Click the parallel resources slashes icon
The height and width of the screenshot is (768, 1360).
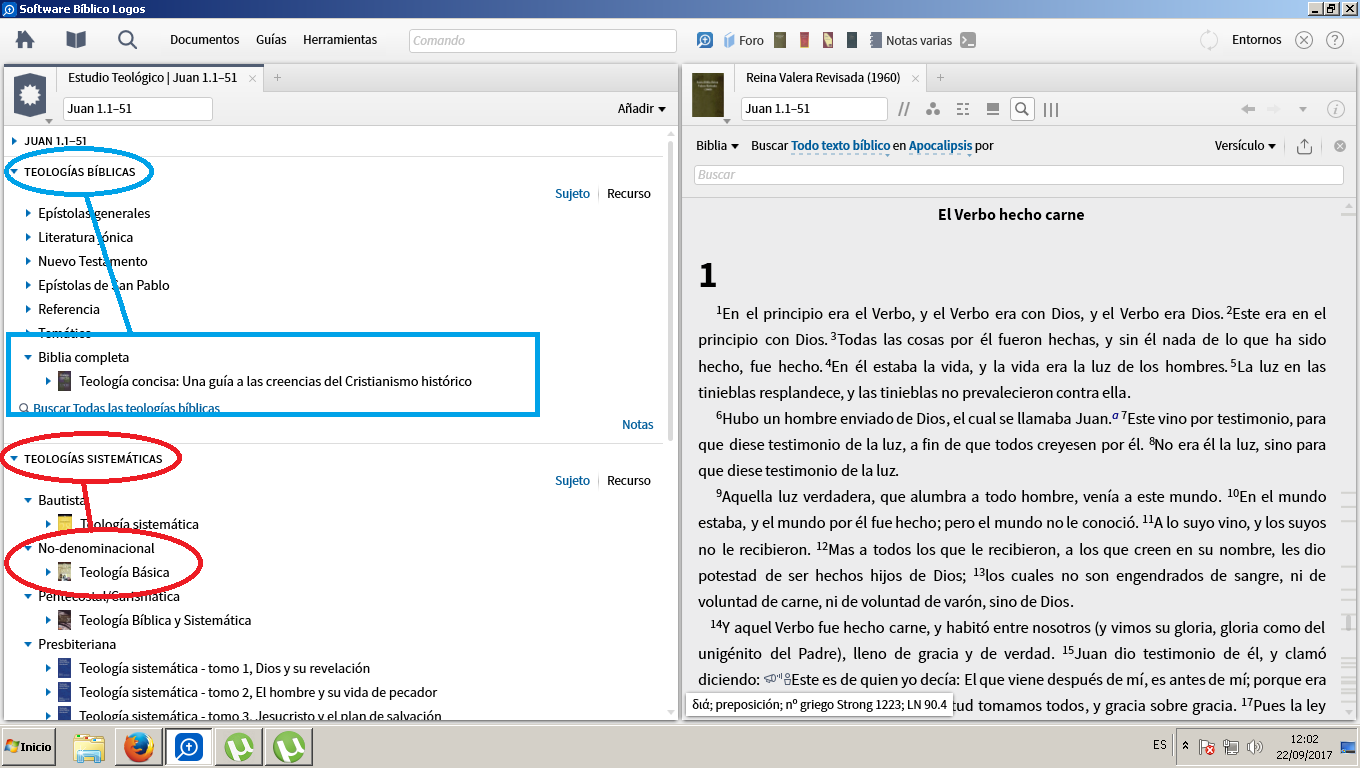coord(904,109)
